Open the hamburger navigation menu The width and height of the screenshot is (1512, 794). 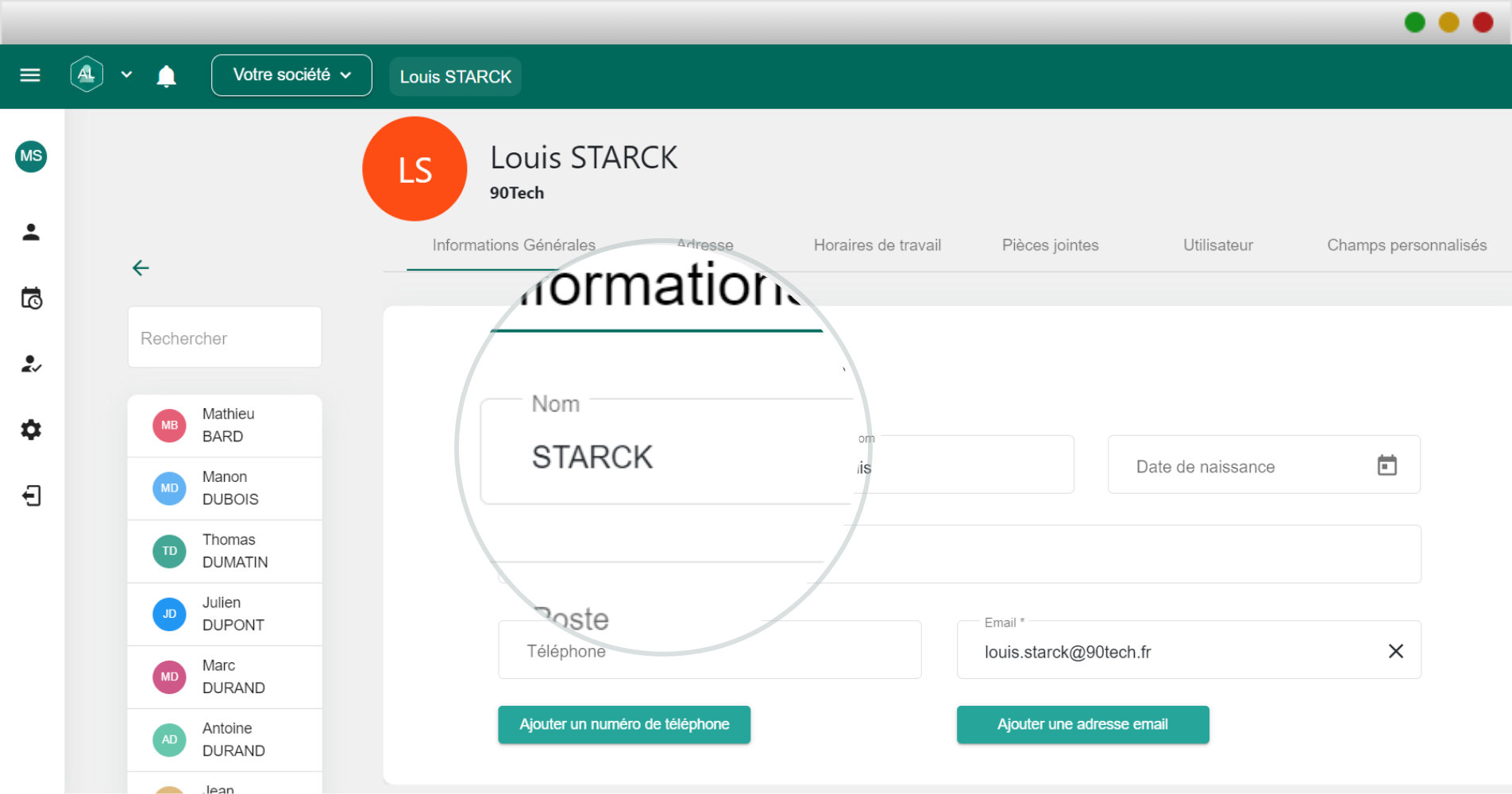pos(30,75)
